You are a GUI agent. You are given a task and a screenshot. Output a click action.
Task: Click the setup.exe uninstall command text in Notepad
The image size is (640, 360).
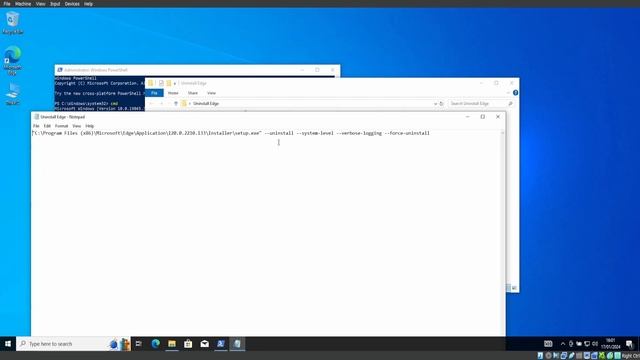coord(231,133)
